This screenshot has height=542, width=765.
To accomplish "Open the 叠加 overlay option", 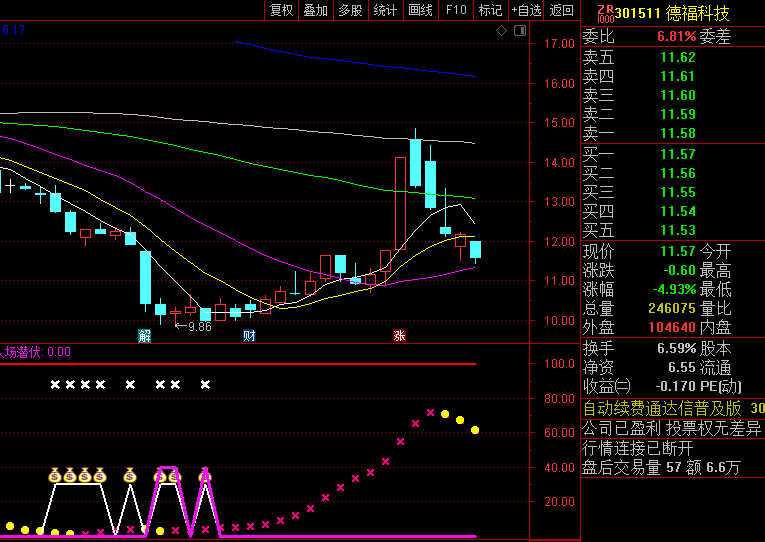I will click(x=316, y=10).
